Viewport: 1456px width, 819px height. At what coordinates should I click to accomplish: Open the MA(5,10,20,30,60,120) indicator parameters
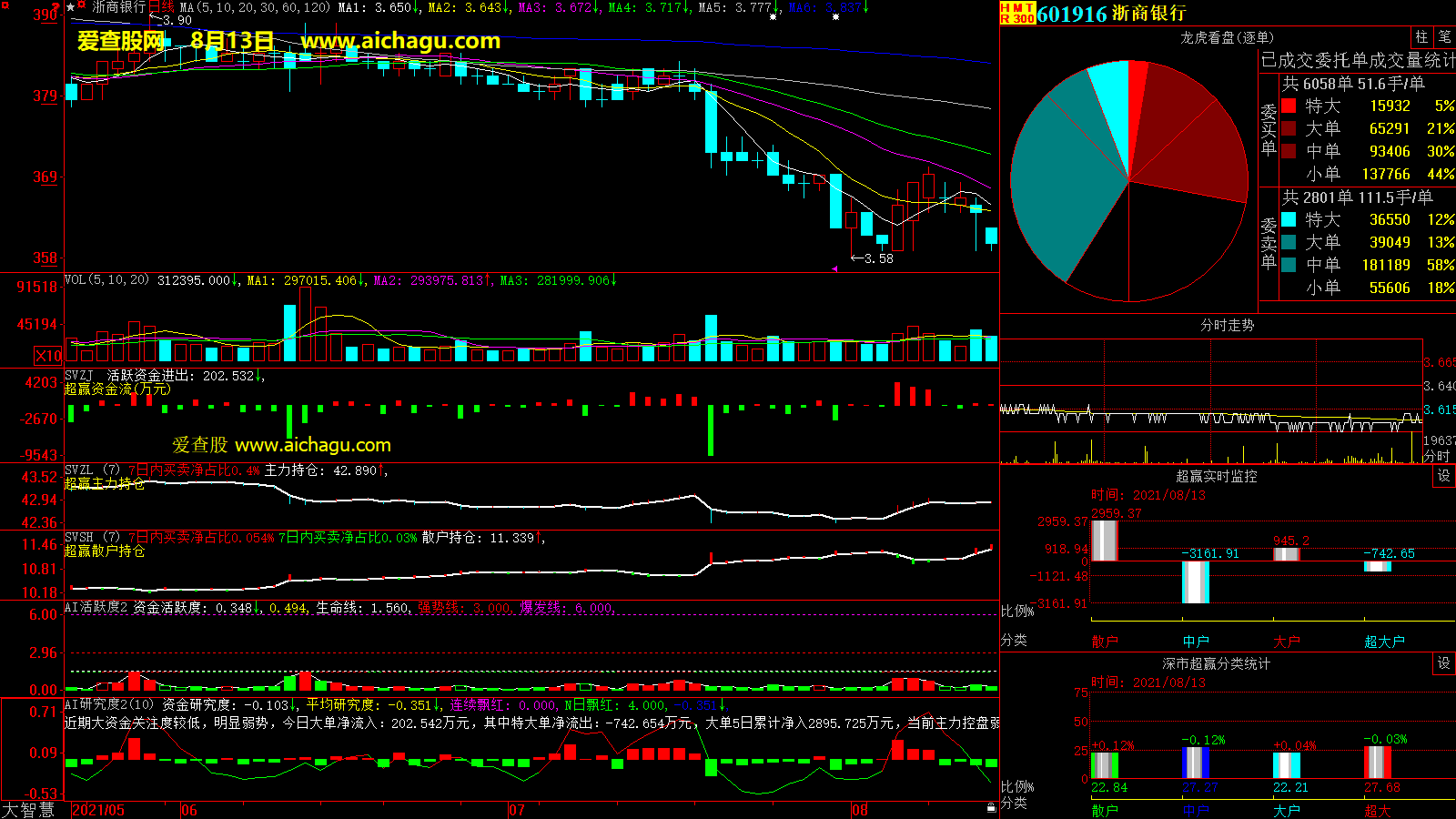point(255,7)
